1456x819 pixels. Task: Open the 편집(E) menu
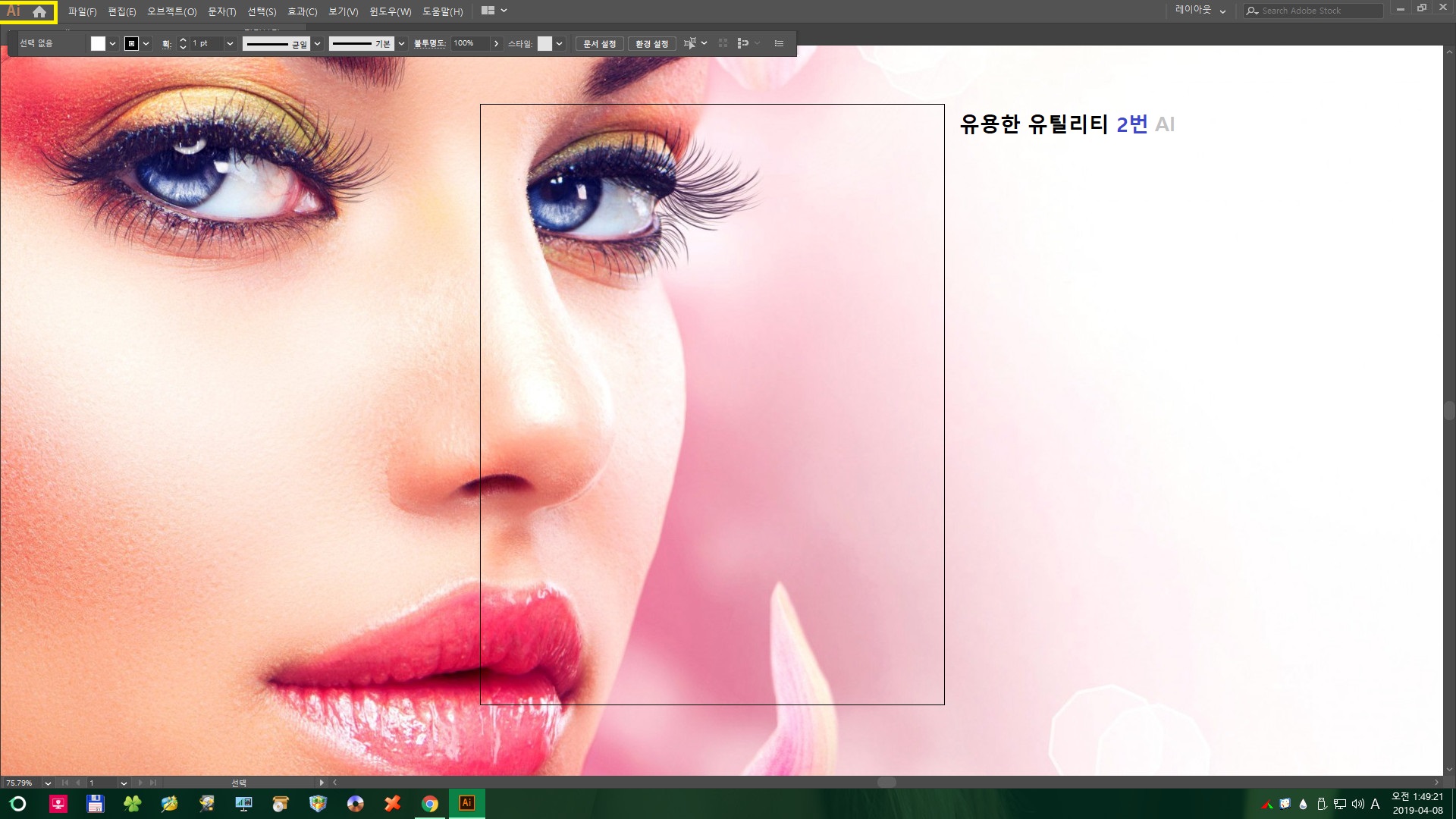121,11
